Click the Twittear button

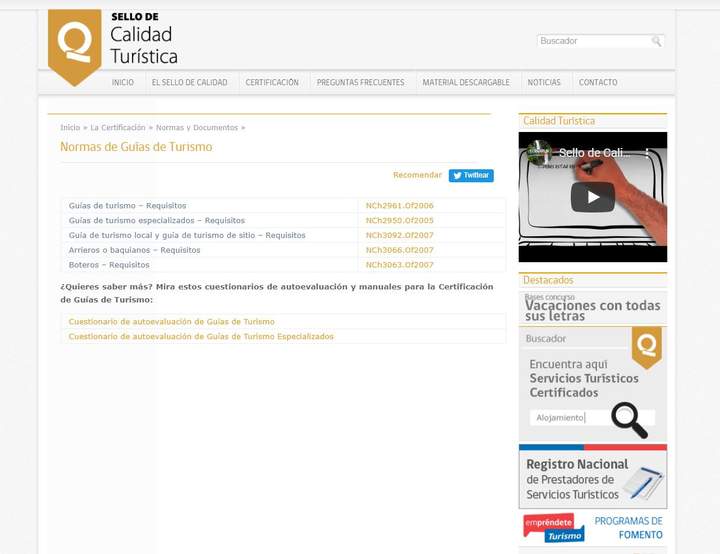(x=471, y=175)
